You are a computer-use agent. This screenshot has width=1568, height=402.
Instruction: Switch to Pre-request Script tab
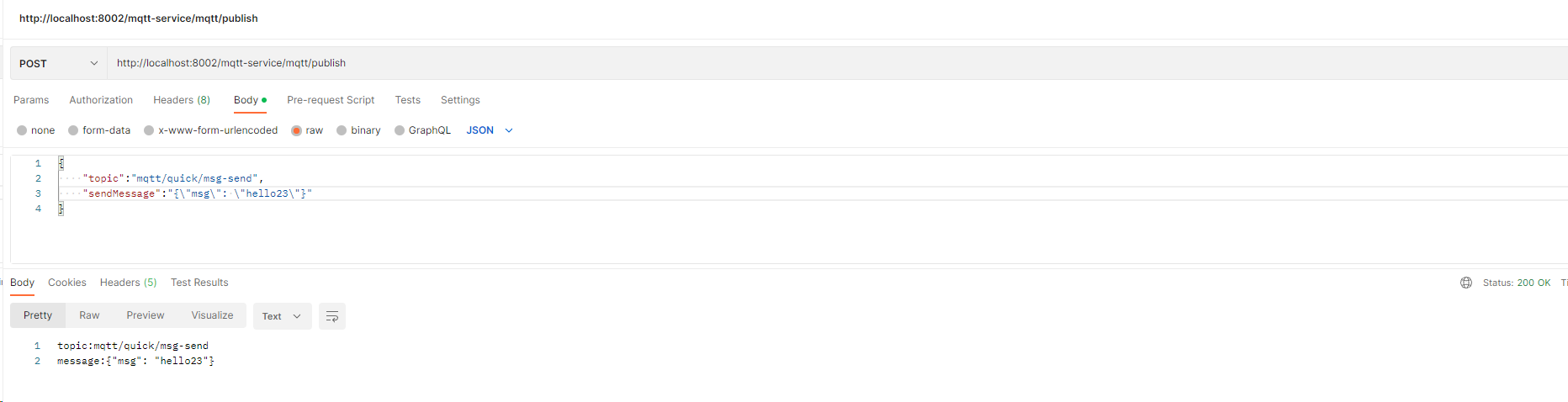(x=331, y=100)
